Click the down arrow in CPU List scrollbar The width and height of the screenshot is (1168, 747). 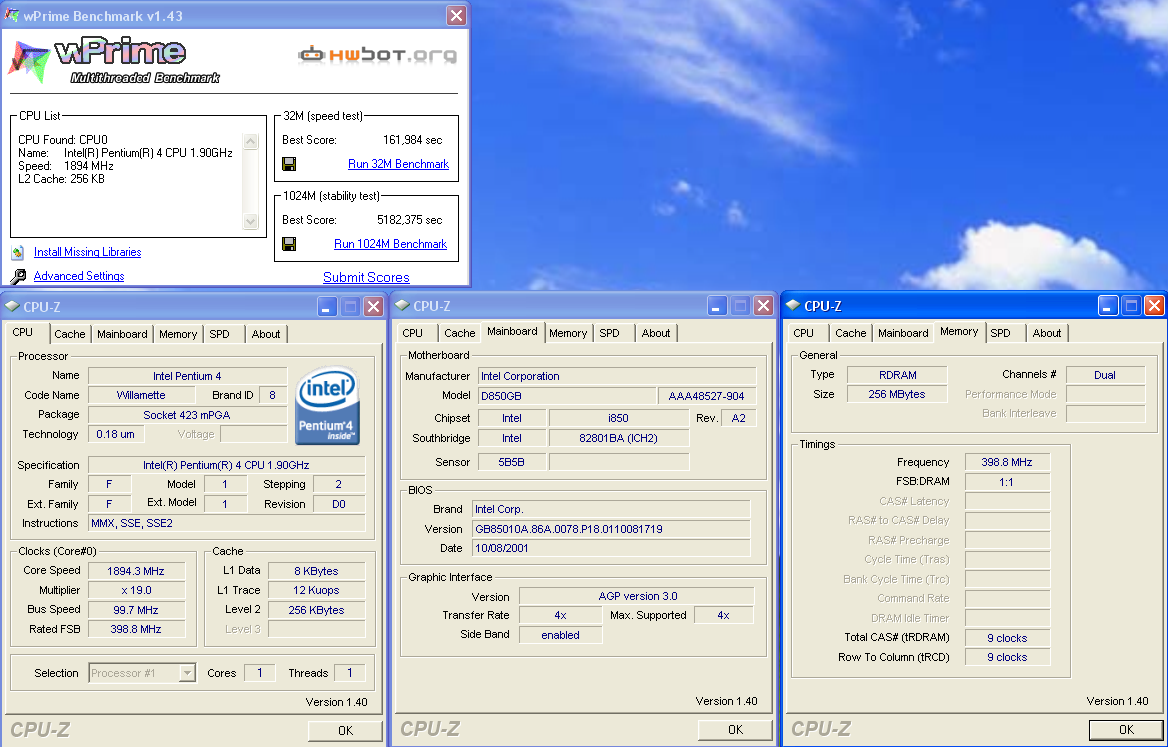(x=250, y=221)
